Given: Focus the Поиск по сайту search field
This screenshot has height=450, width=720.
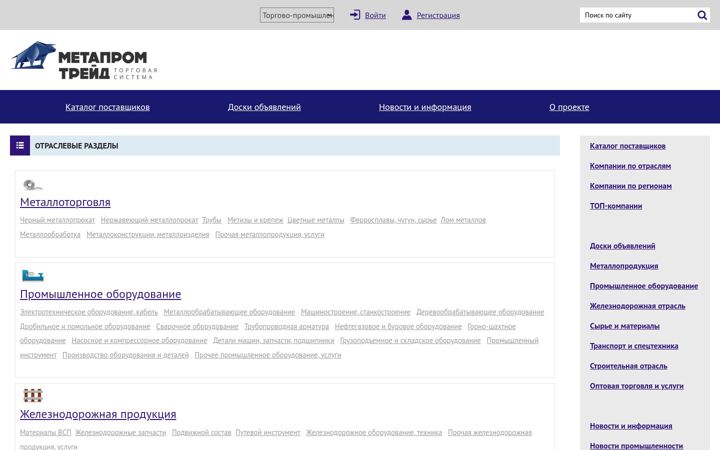Looking at the screenshot, I should click(638, 15).
